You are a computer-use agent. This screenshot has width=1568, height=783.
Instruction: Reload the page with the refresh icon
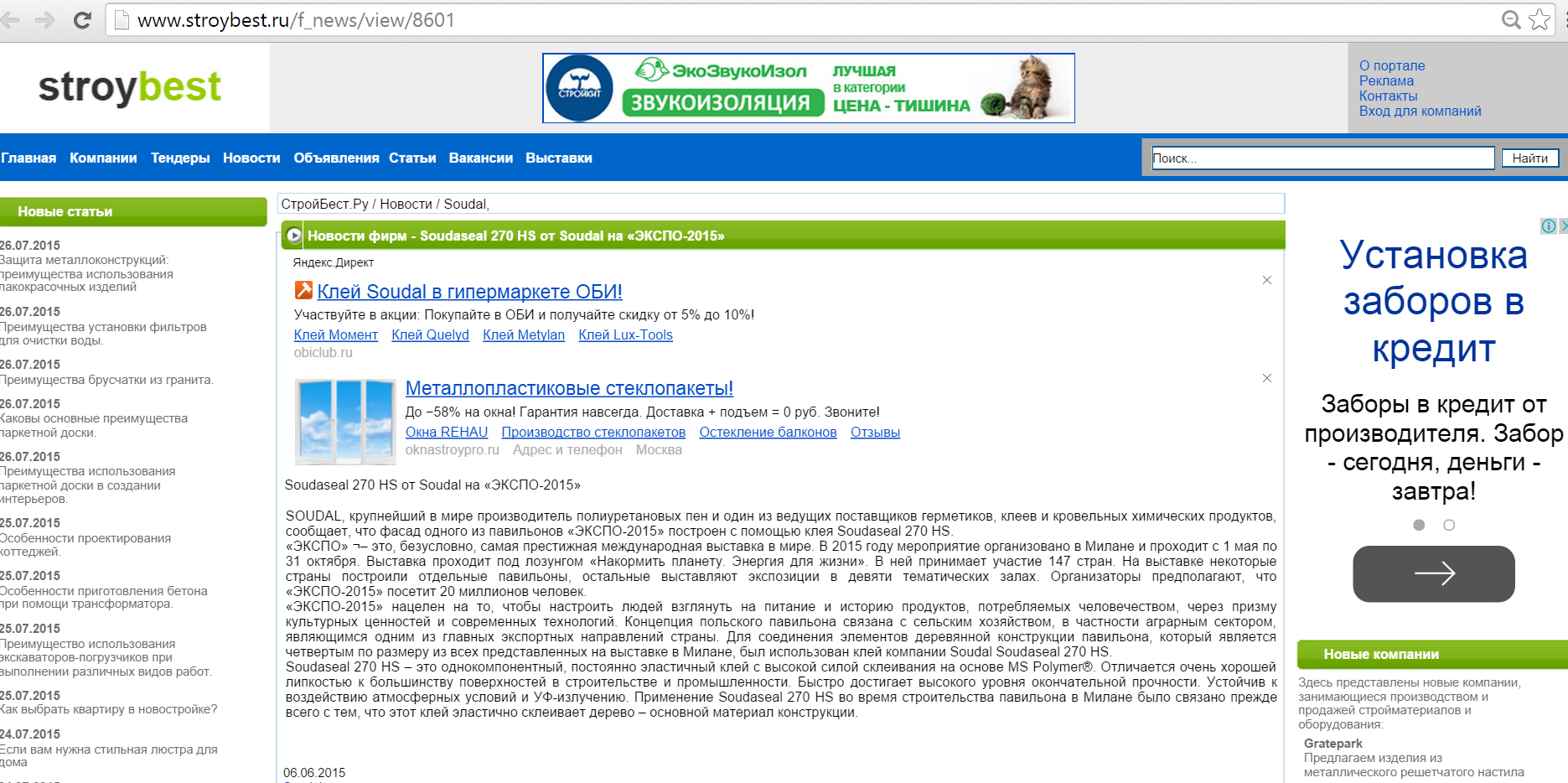click(82, 20)
